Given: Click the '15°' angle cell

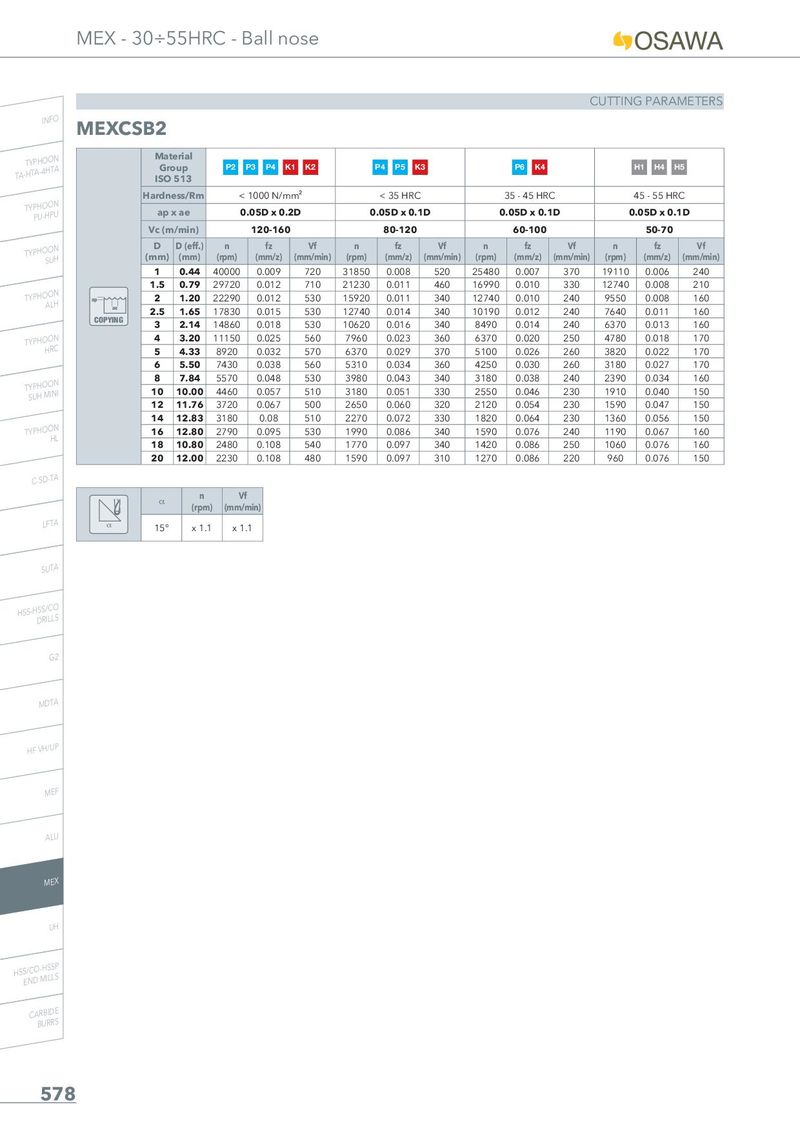Looking at the screenshot, I should 162,528.
